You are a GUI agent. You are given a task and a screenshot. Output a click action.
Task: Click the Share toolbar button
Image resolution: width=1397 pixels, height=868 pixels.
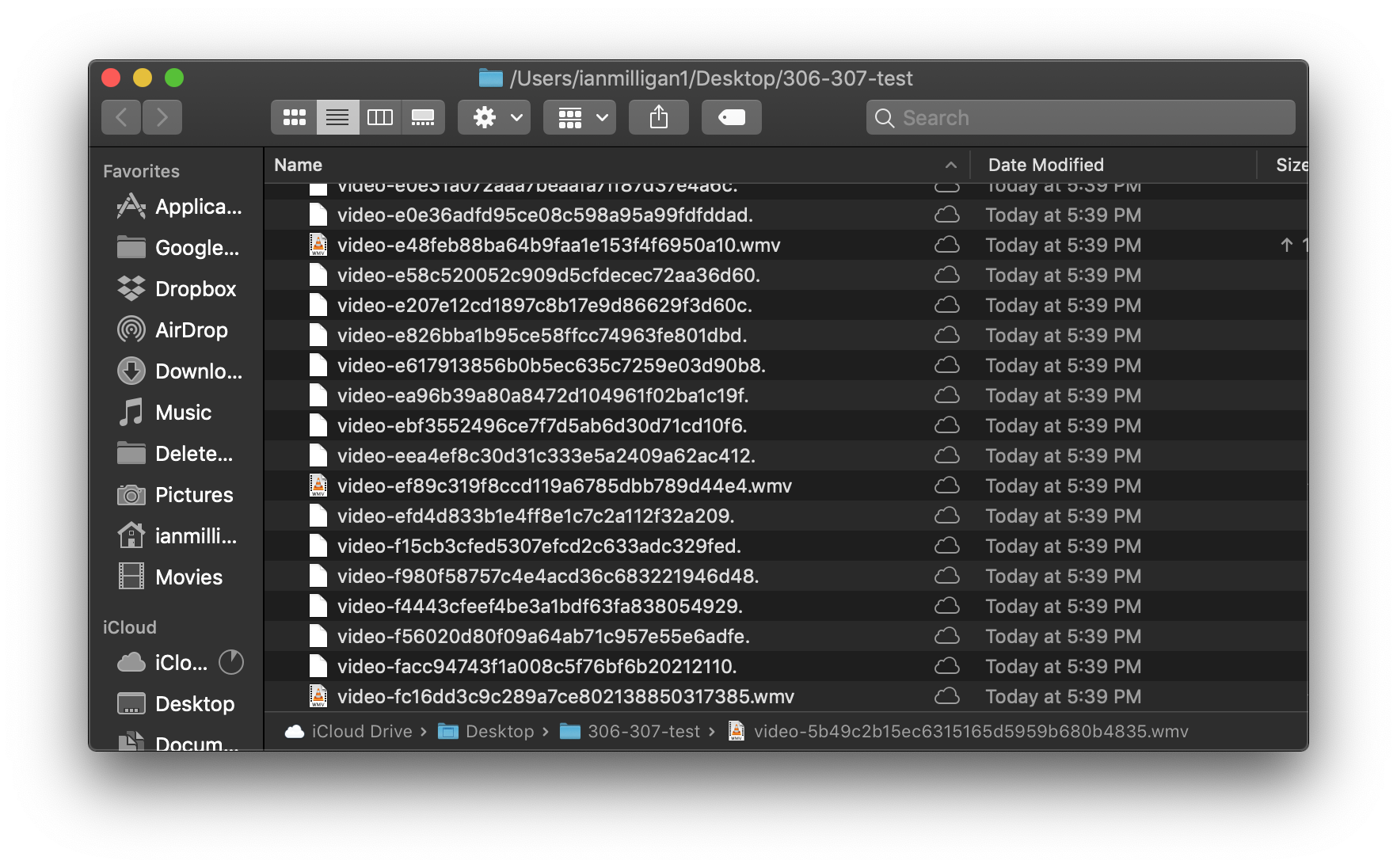point(659,117)
